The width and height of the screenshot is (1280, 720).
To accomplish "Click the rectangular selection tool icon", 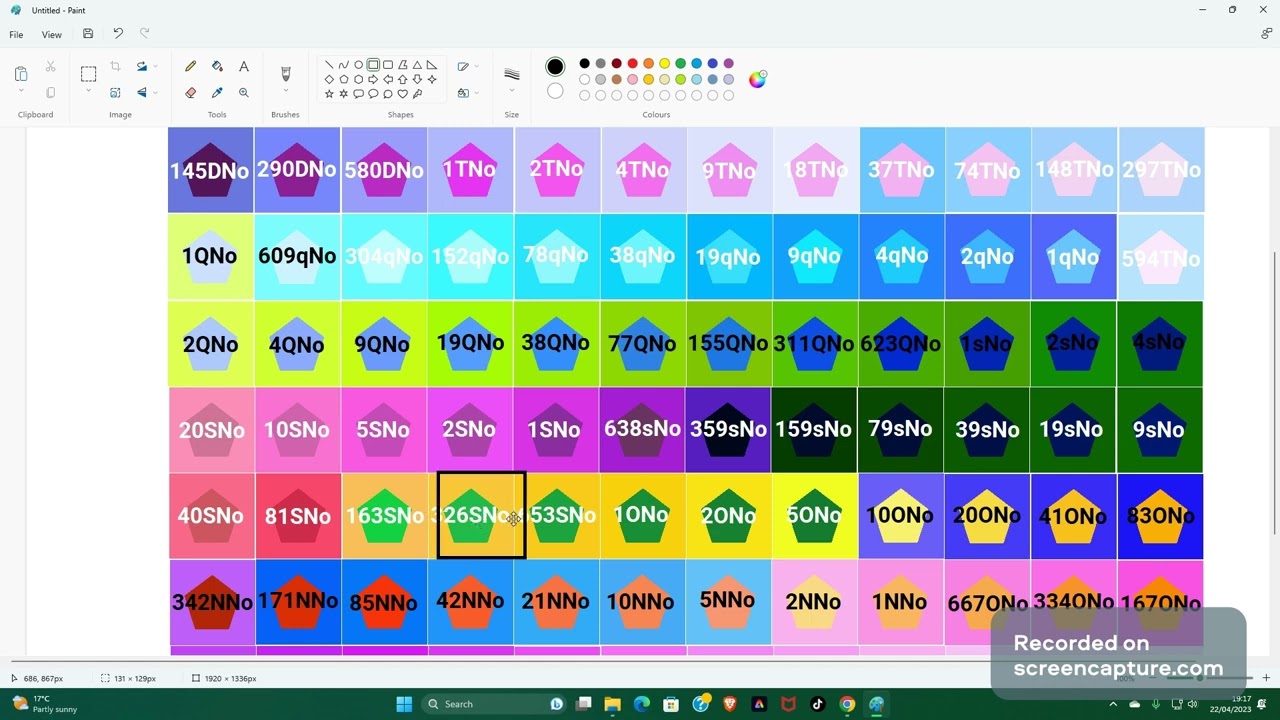I will (x=88, y=74).
